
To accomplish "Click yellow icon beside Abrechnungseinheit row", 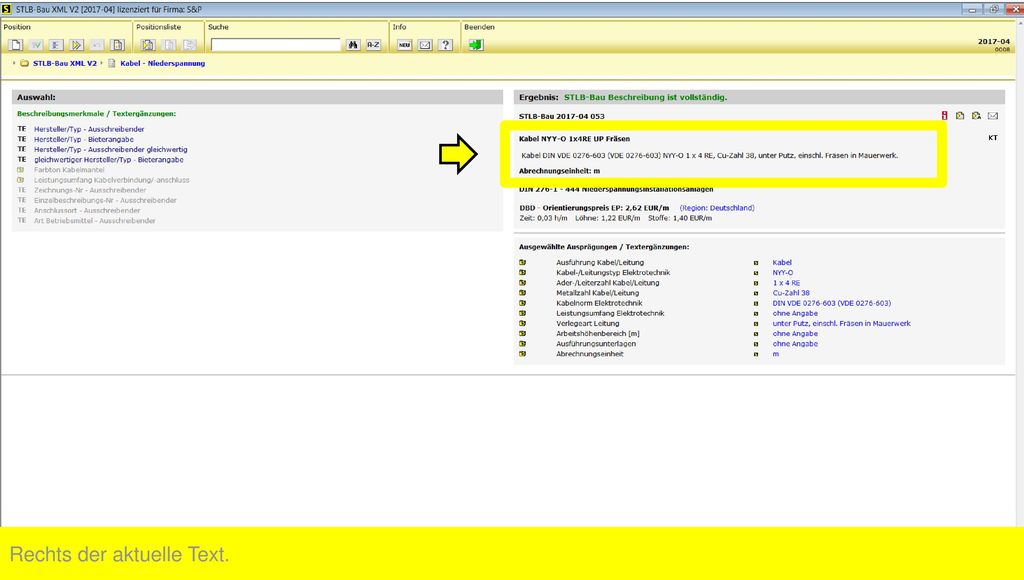I will (x=522, y=354).
